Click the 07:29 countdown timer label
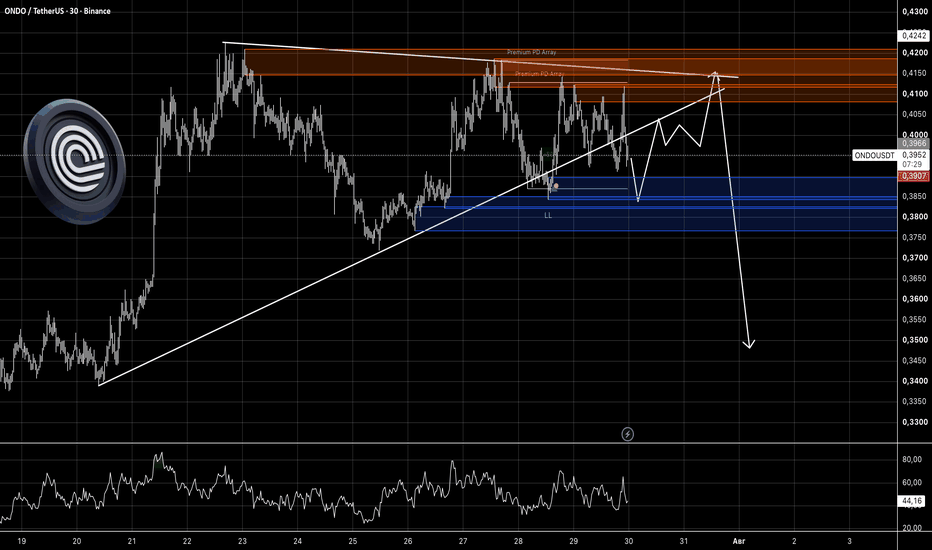 tap(912, 164)
